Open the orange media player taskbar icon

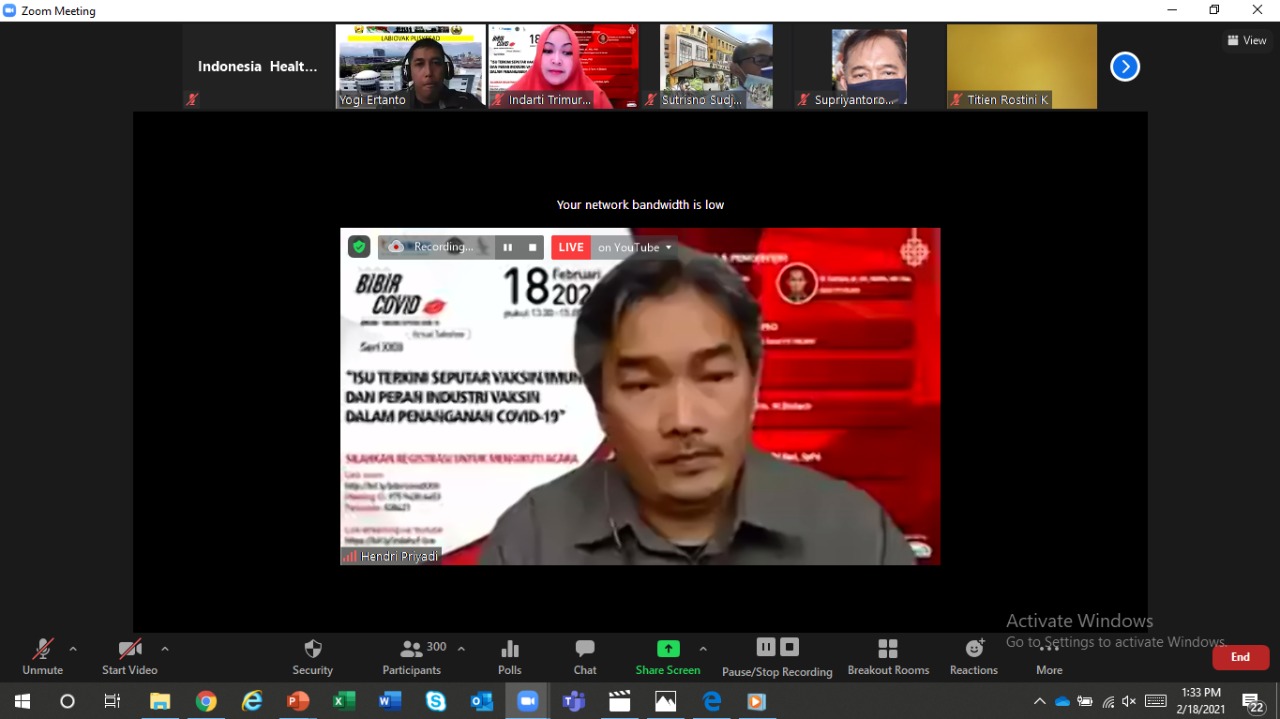coord(757,701)
